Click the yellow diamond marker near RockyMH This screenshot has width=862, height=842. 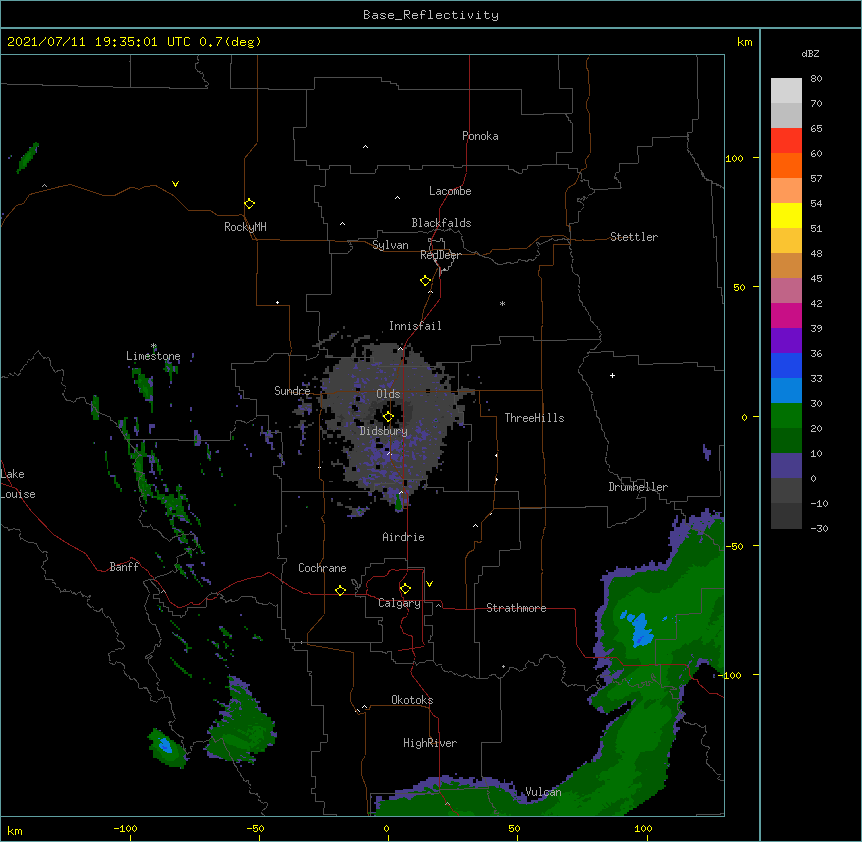(250, 204)
